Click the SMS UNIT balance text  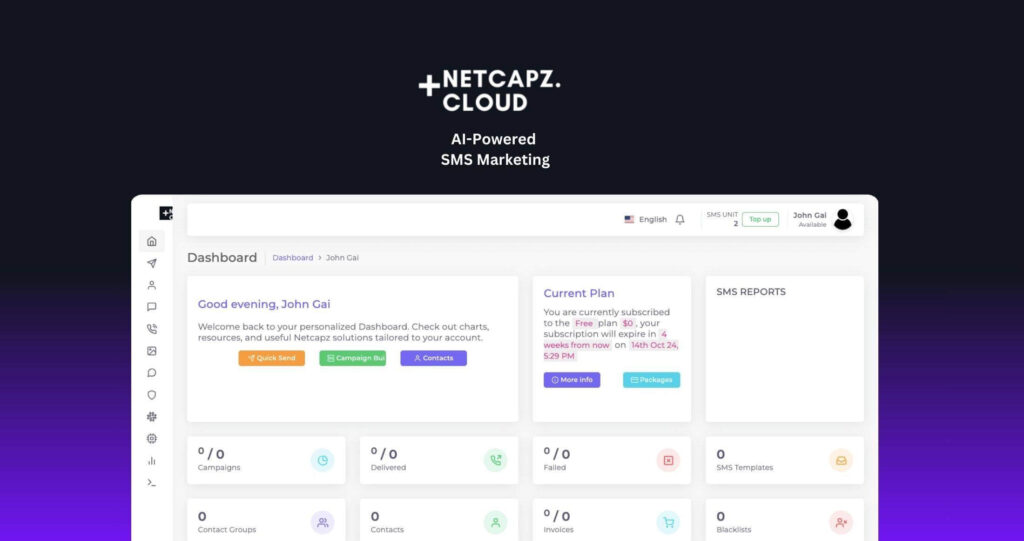(x=722, y=219)
